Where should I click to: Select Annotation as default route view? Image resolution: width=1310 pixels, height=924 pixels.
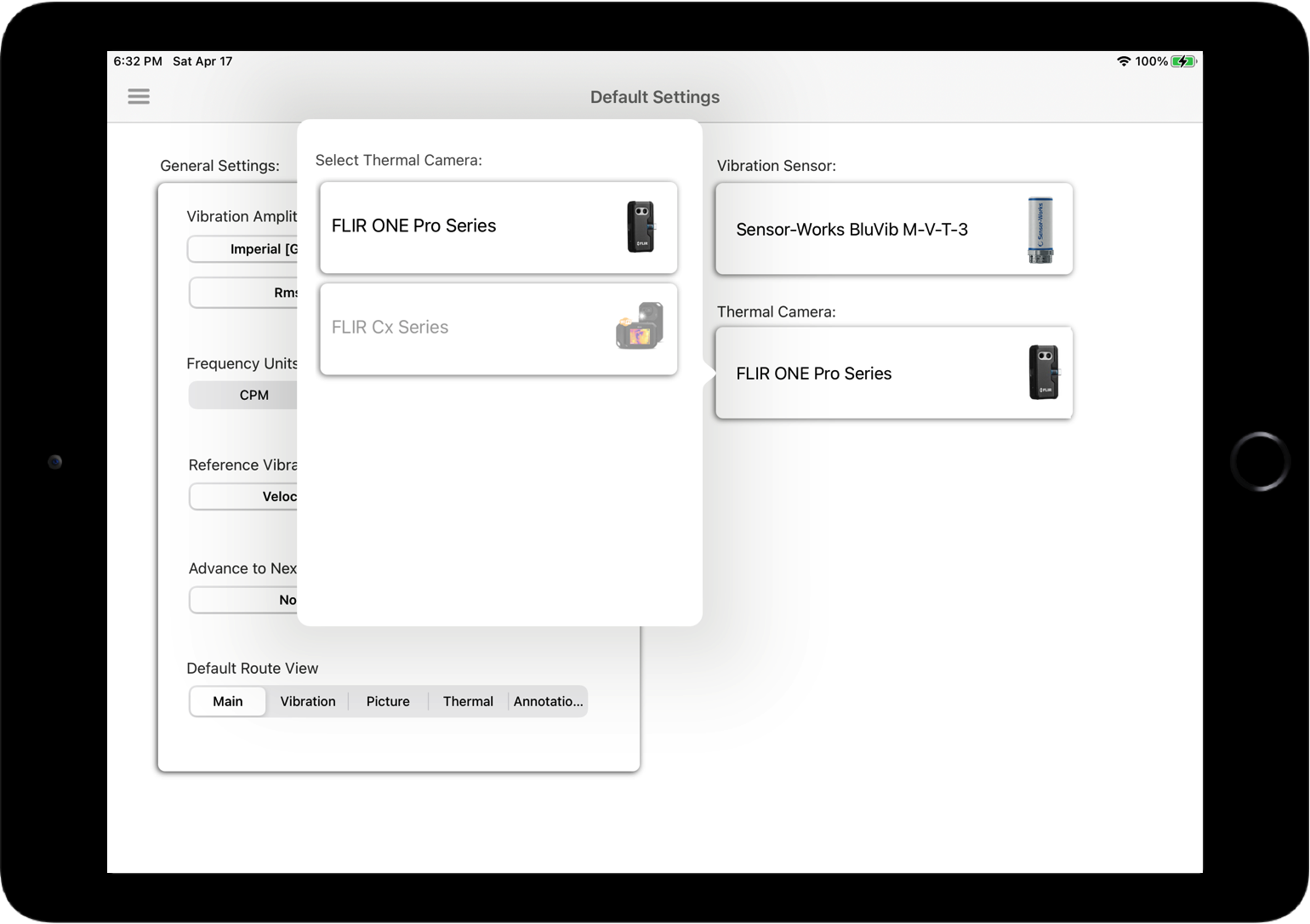pyautogui.click(x=548, y=701)
